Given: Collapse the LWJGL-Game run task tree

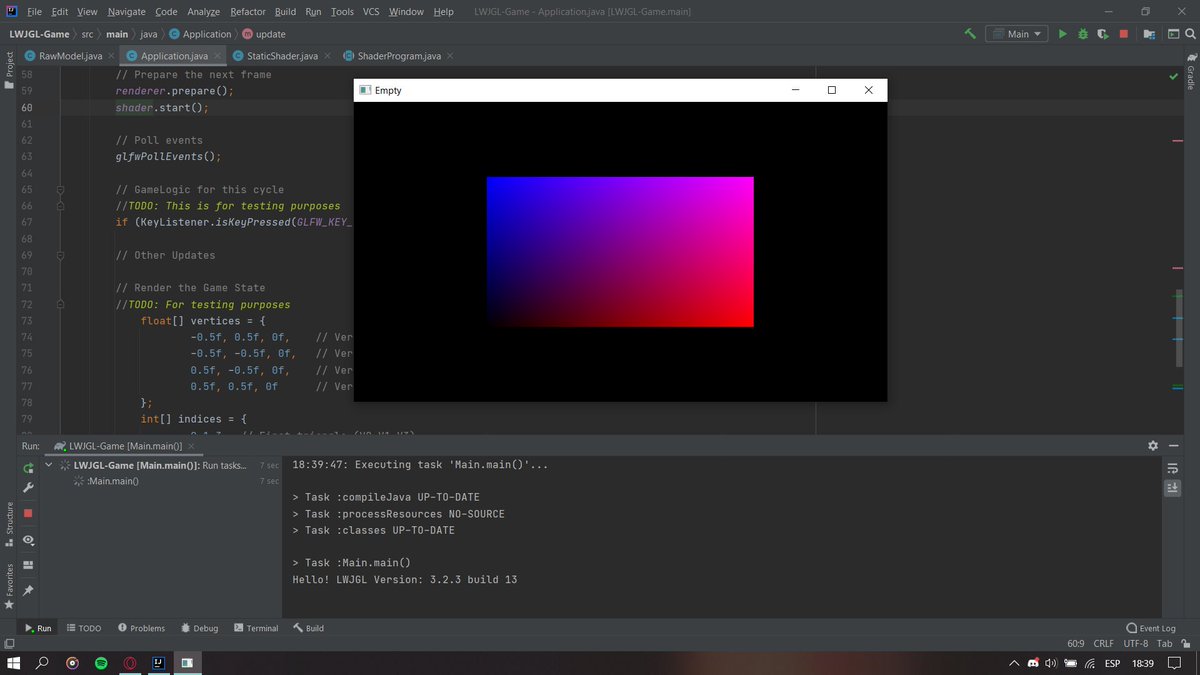Looking at the screenshot, I should [49, 465].
